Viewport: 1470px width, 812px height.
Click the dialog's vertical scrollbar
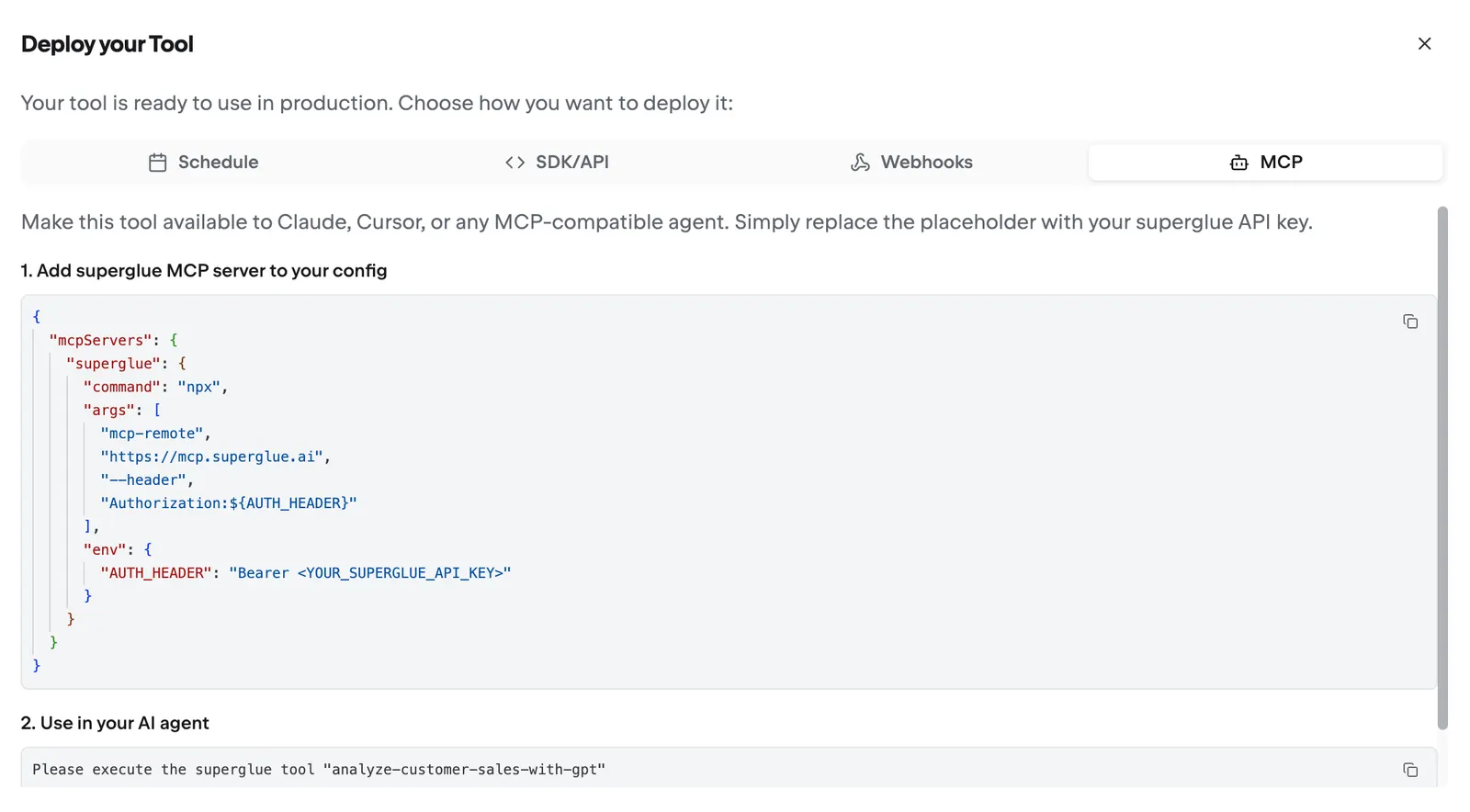1442,468
